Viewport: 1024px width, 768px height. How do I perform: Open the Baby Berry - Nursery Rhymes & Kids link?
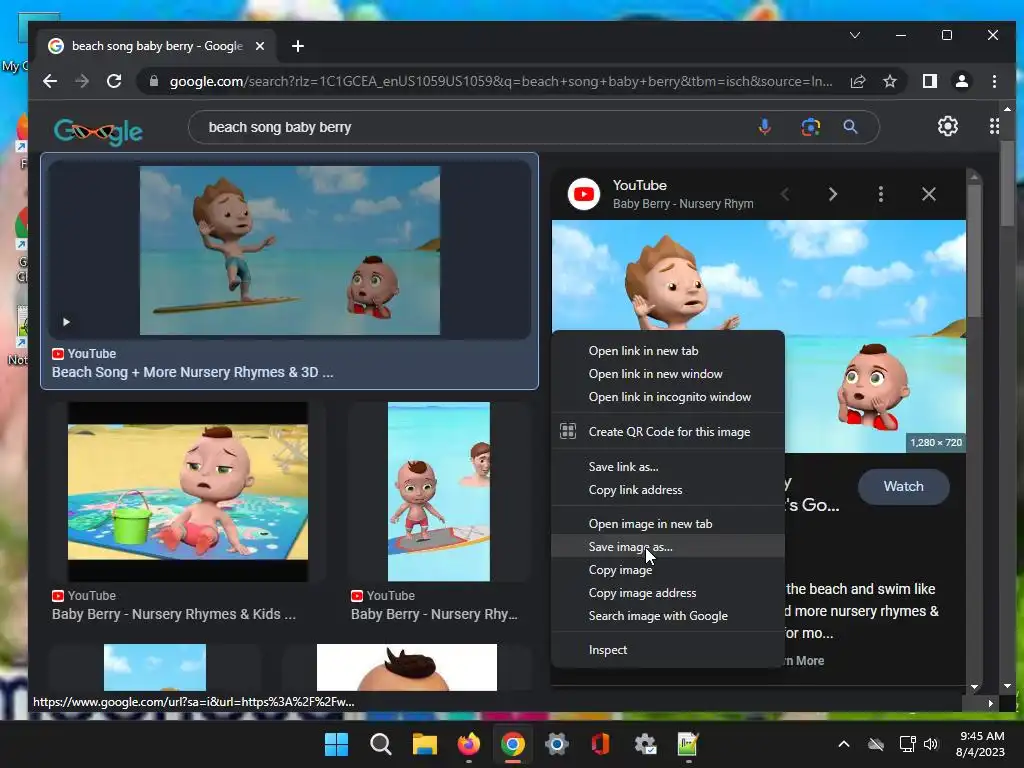pos(174,615)
